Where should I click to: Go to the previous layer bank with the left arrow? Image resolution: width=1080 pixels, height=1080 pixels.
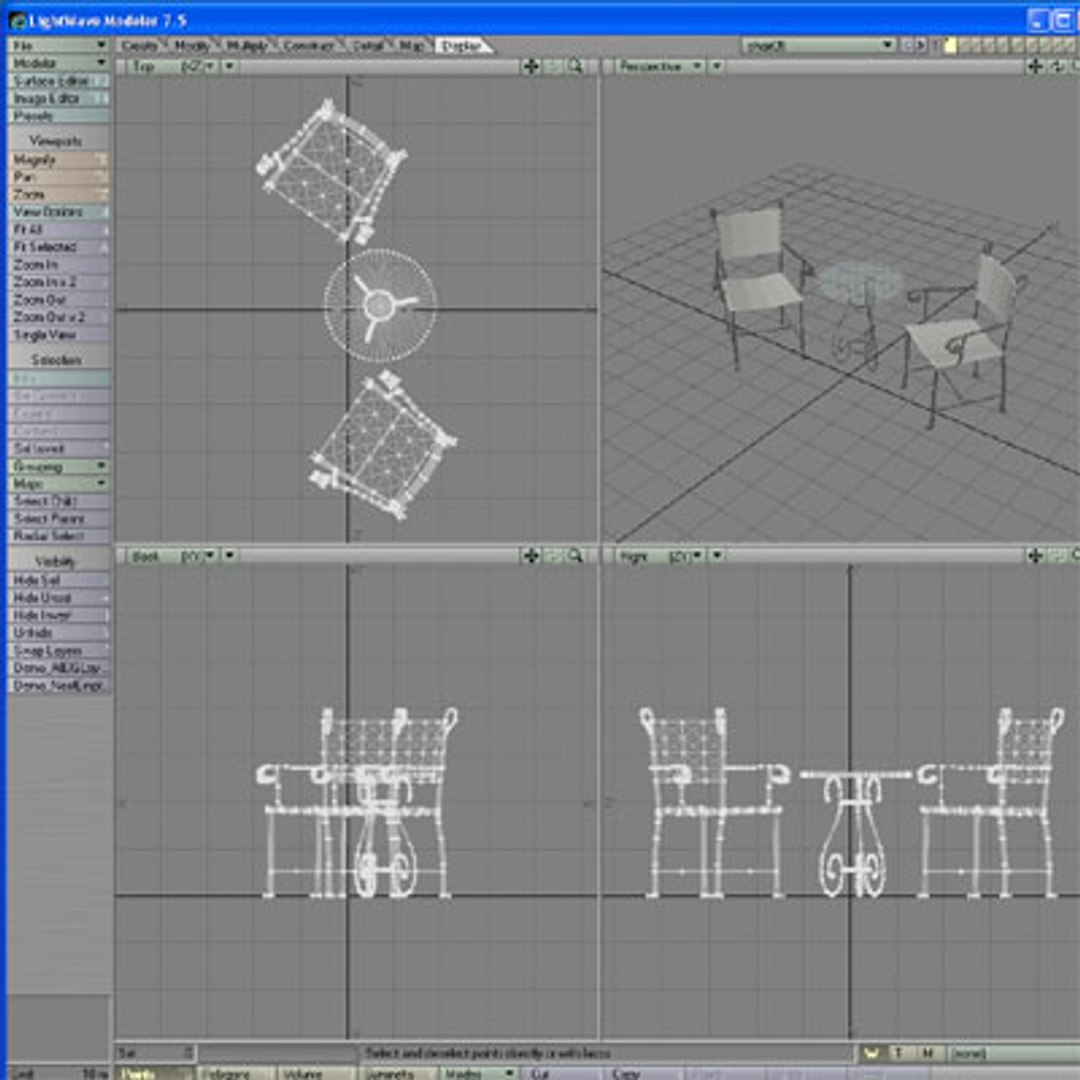click(x=907, y=45)
